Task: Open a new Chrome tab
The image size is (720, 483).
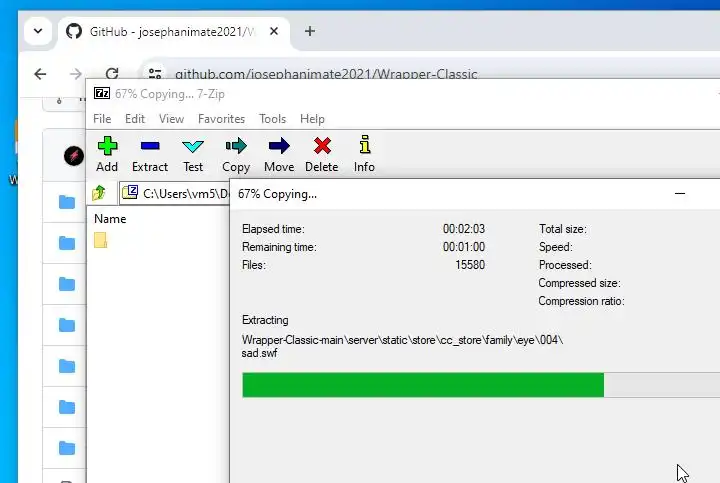Action: 310,31
